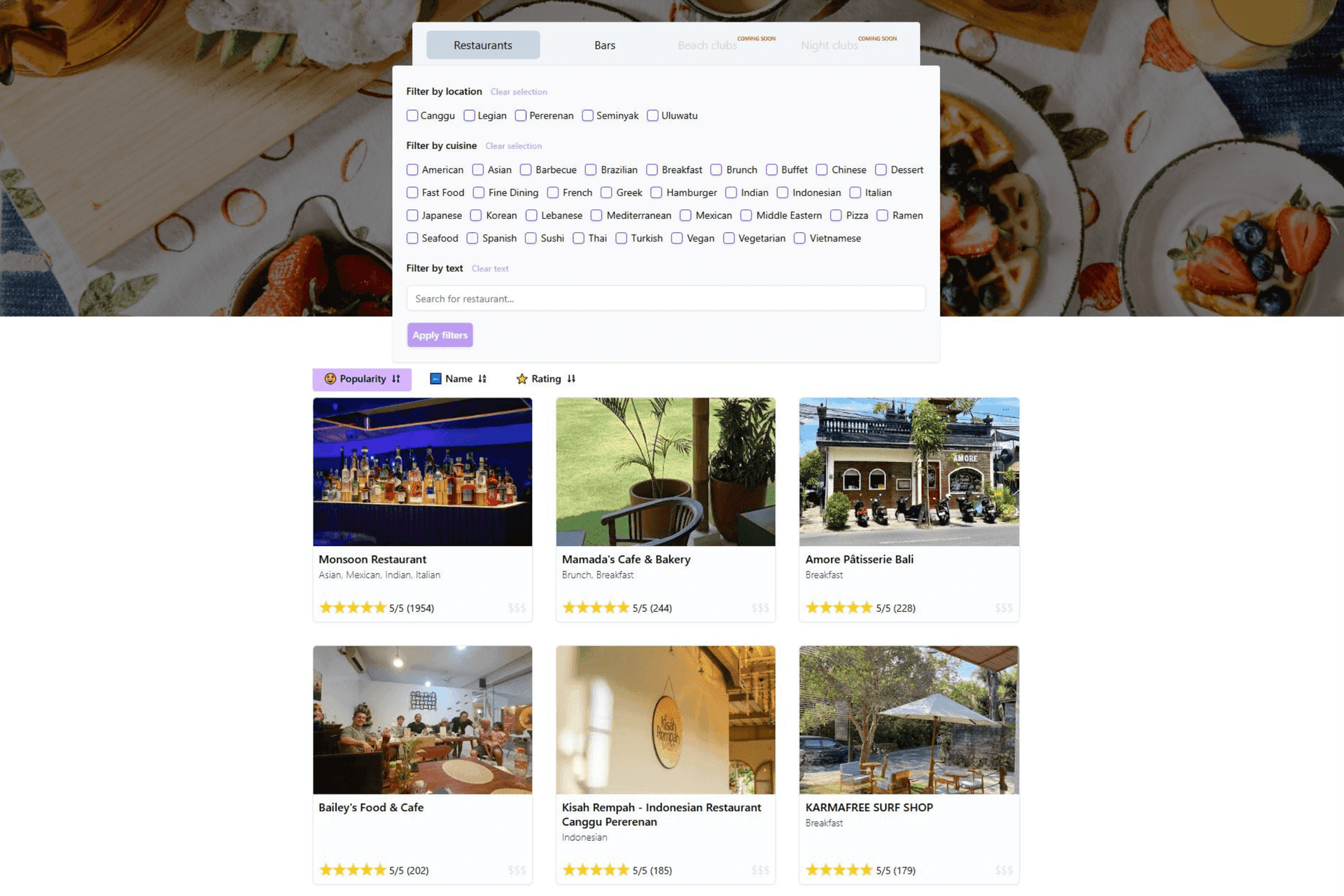This screenshot has width=1344, height=896.
Task: Select the Uluwatu location checkbox
Action: [x=651, y=115]
